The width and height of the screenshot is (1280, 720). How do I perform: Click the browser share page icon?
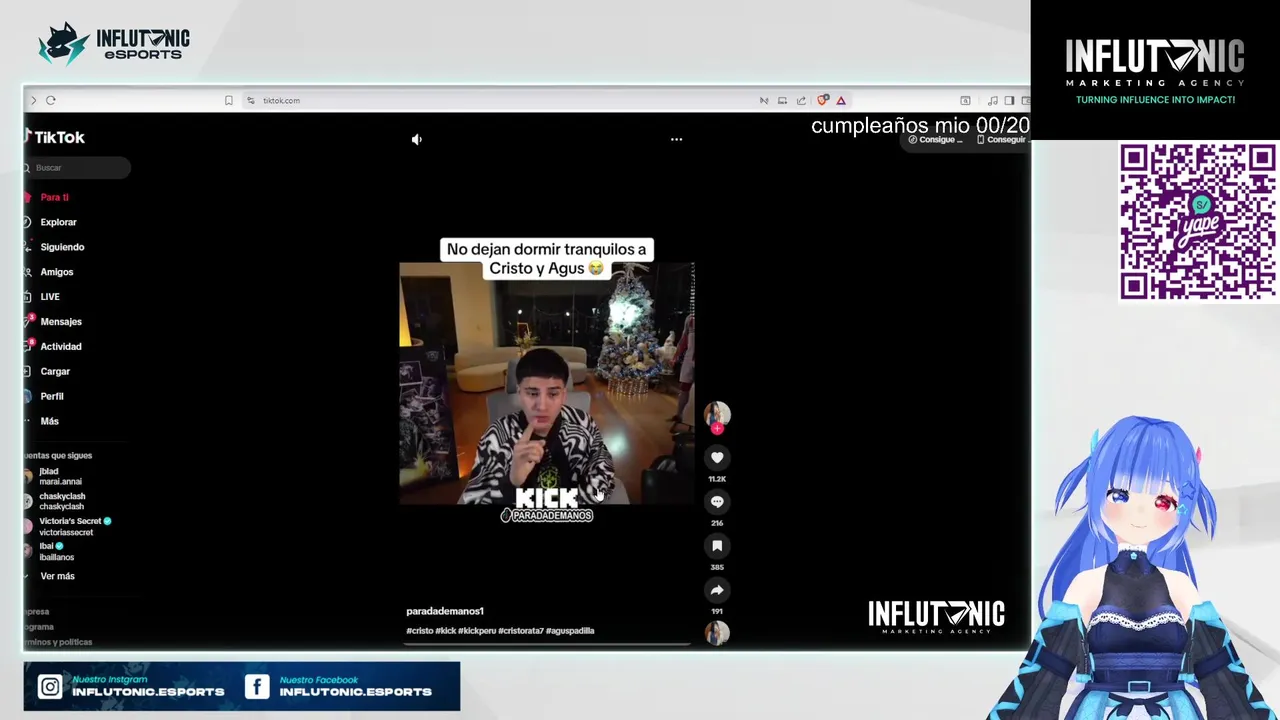[801, 100]
